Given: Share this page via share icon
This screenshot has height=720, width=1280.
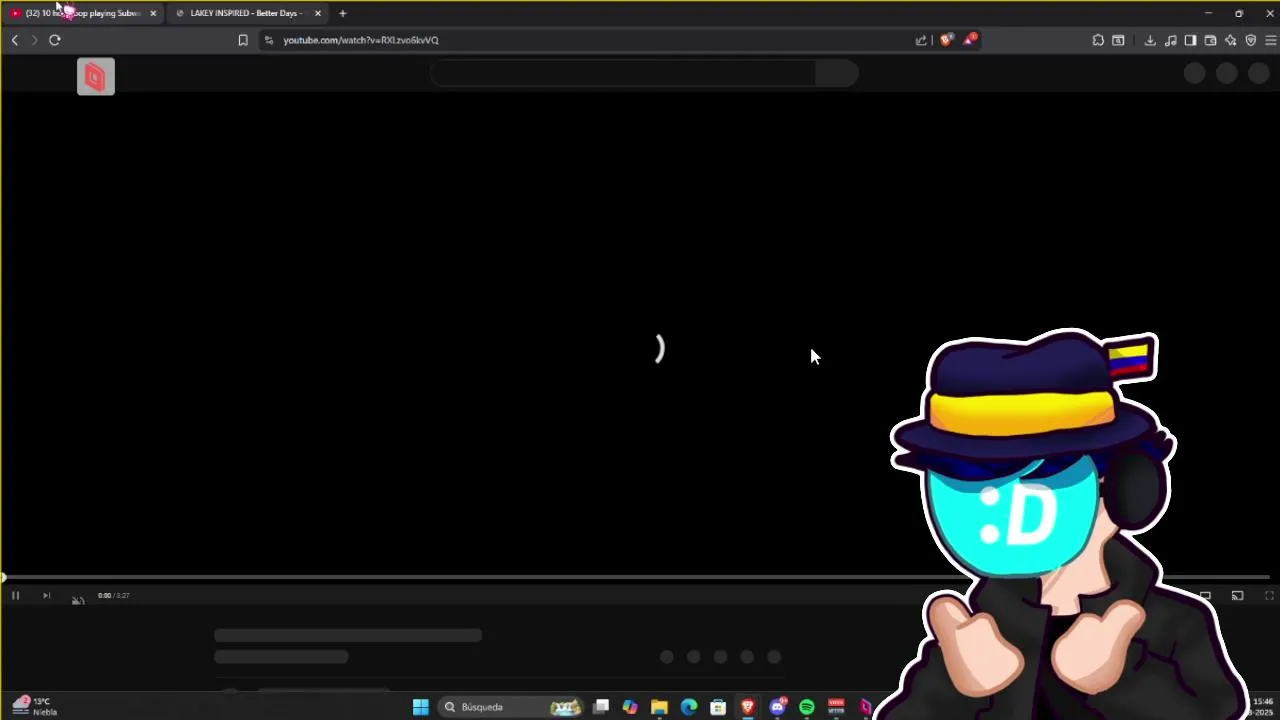Looking at the screenshot, I should click(921, 40).
